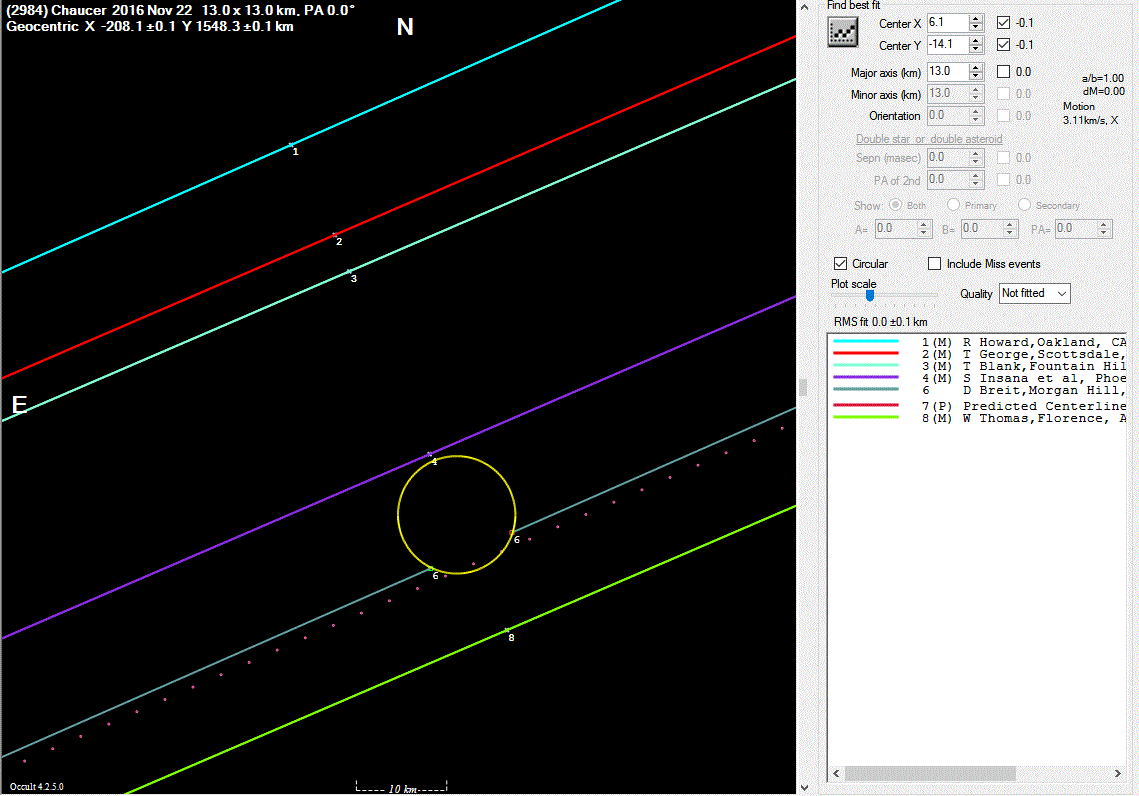Click the panel scroll down arrow
The height and width of the screenshot is (796, 1139).
[804, 787]
